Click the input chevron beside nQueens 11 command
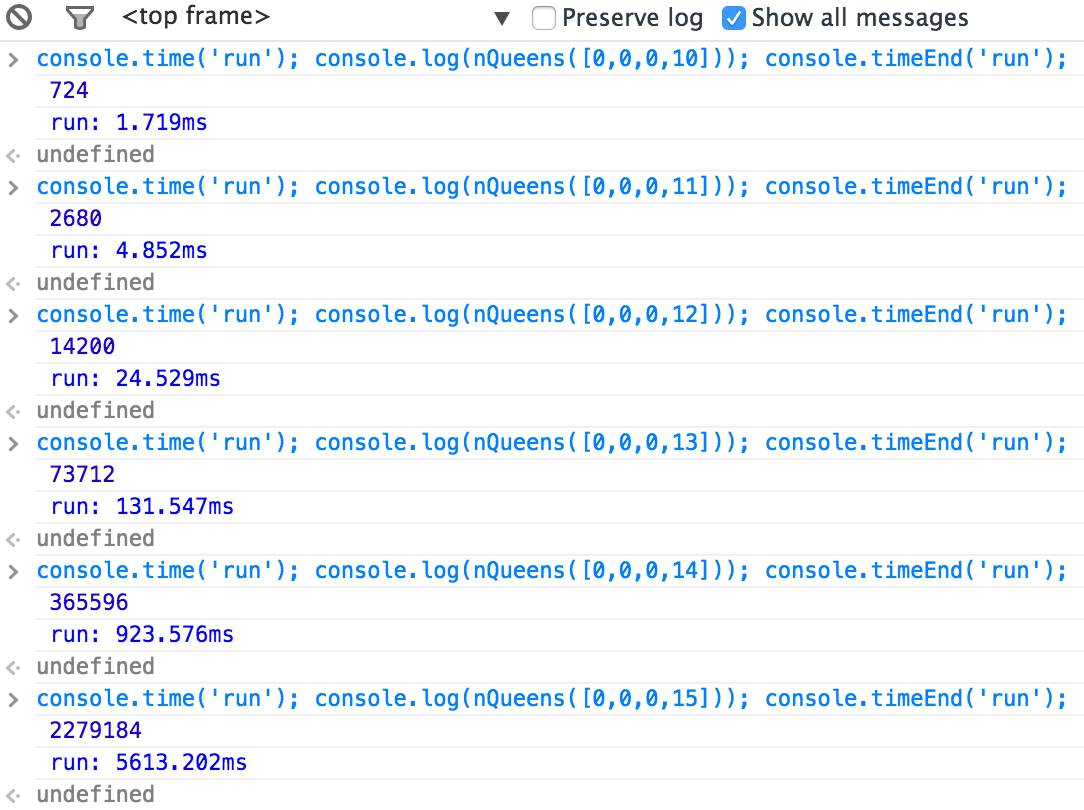This screenshot has width=1084, height=810. coord(13,188)
